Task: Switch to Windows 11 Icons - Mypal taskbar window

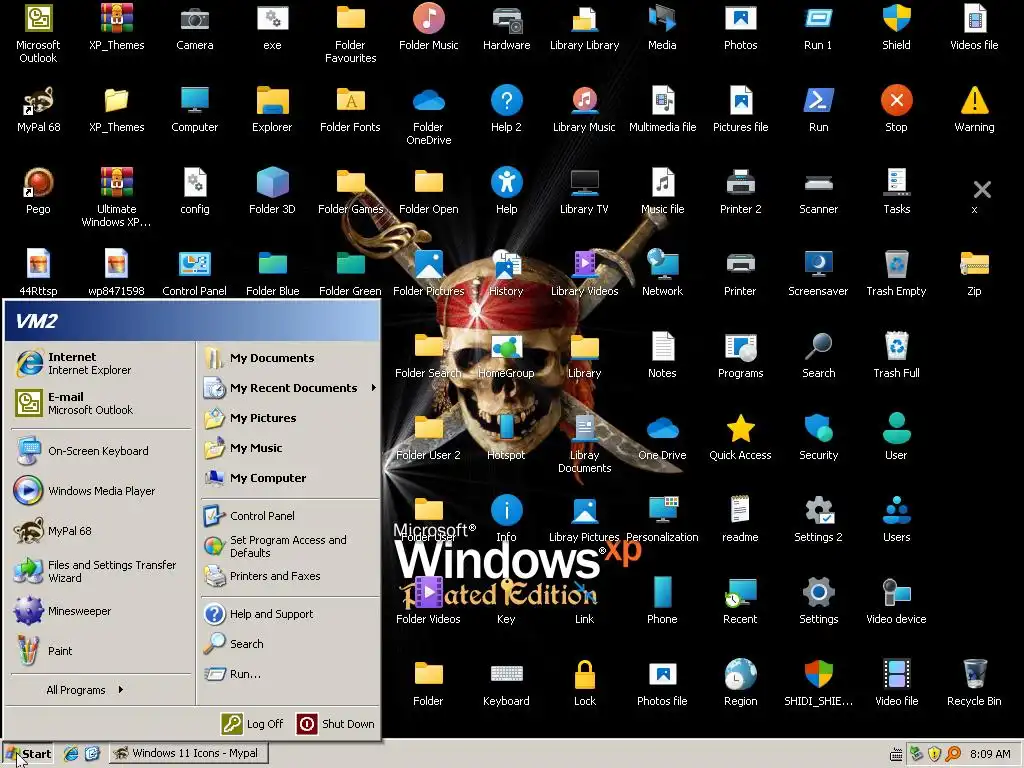Action: click(x=188, y=754)
